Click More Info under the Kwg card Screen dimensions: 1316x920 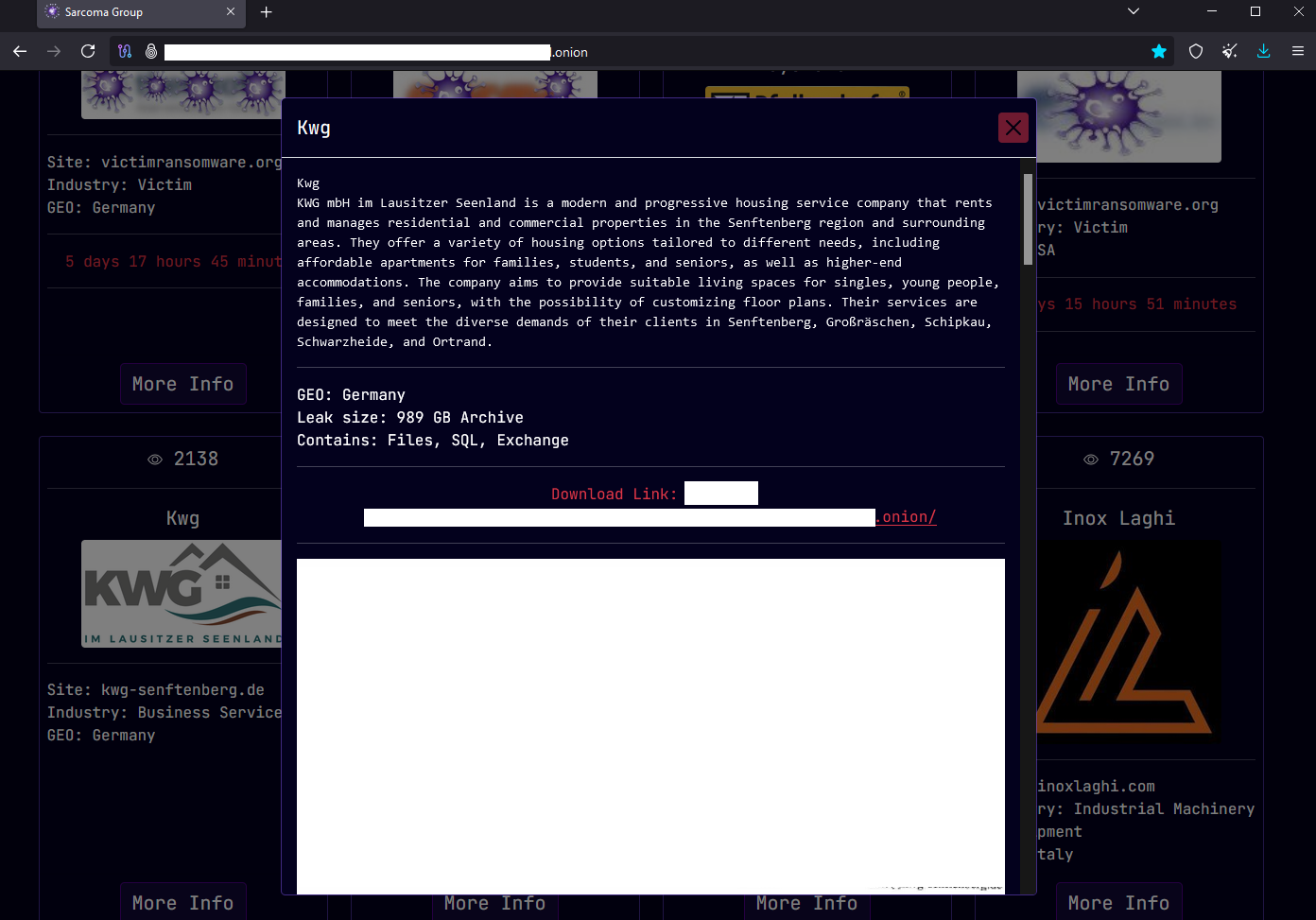point(182,902)
